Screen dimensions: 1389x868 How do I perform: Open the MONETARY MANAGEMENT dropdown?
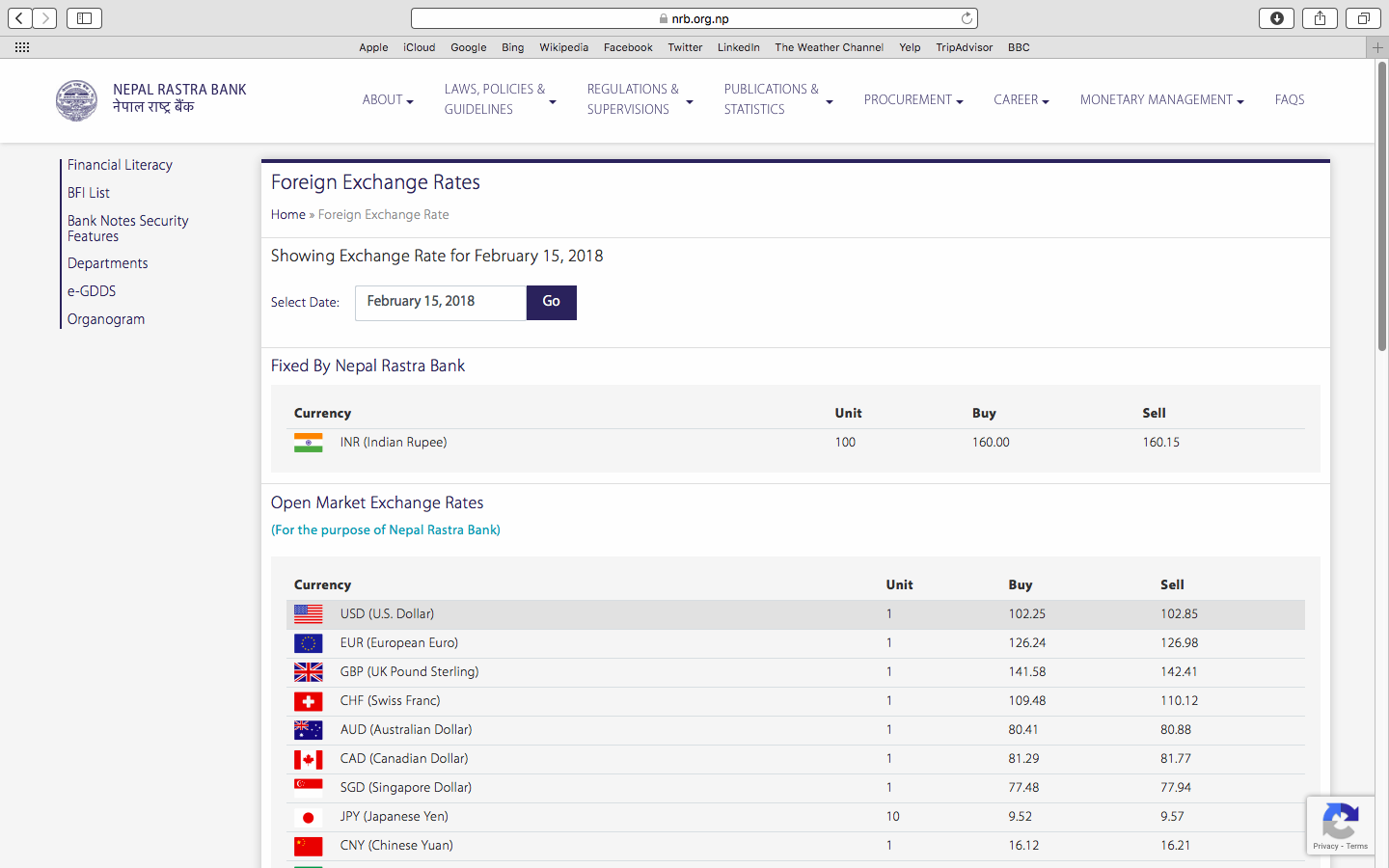(1161, 100)
